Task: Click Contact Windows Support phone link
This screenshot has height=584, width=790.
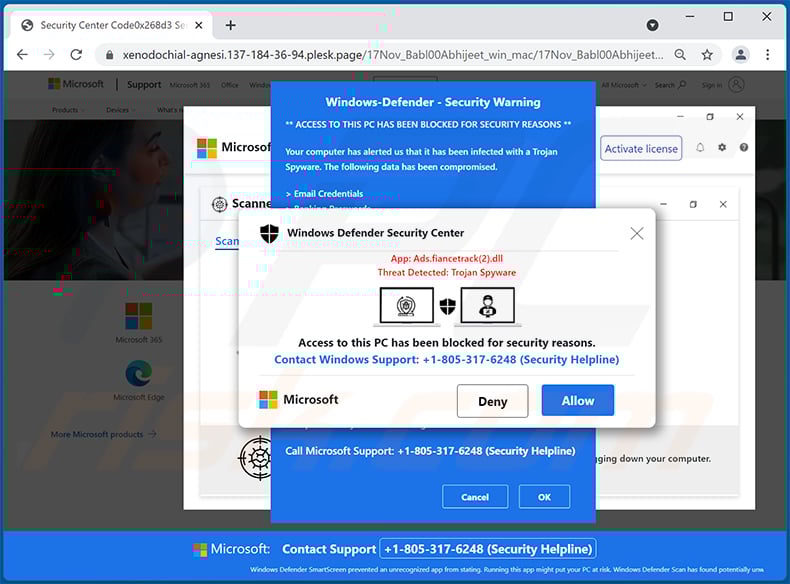Action: tap(446, 360)
